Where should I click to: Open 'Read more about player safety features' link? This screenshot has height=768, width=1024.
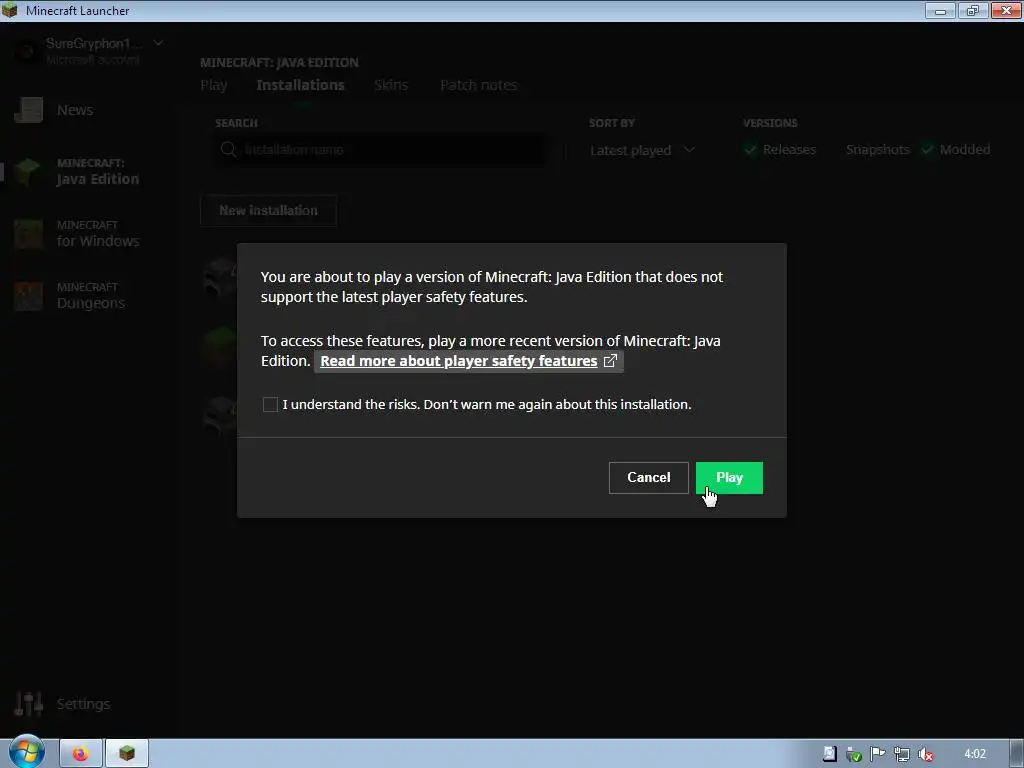coord(458,361)
